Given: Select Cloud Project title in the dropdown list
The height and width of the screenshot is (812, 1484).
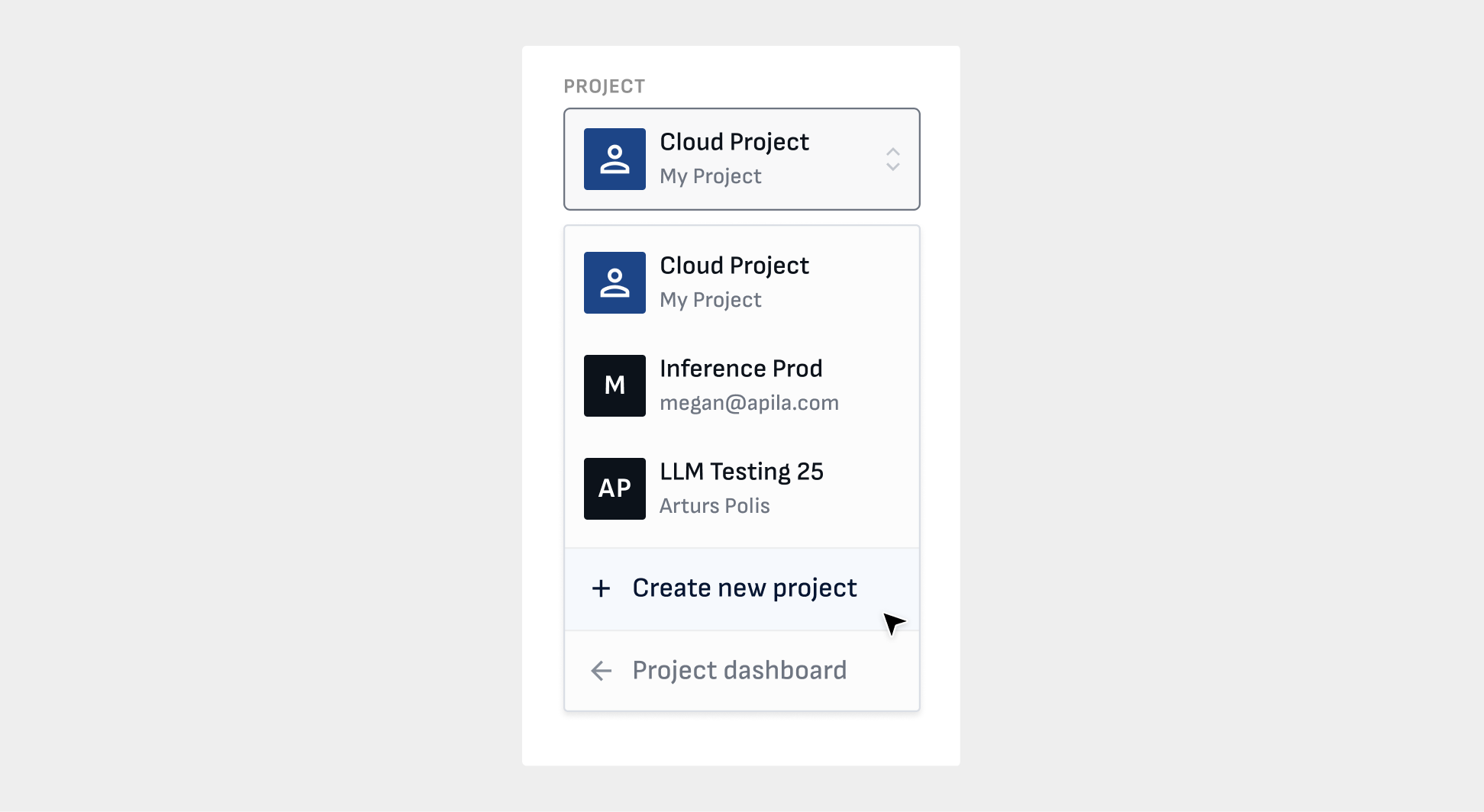Looking at the screenshot, I should 734,266.
